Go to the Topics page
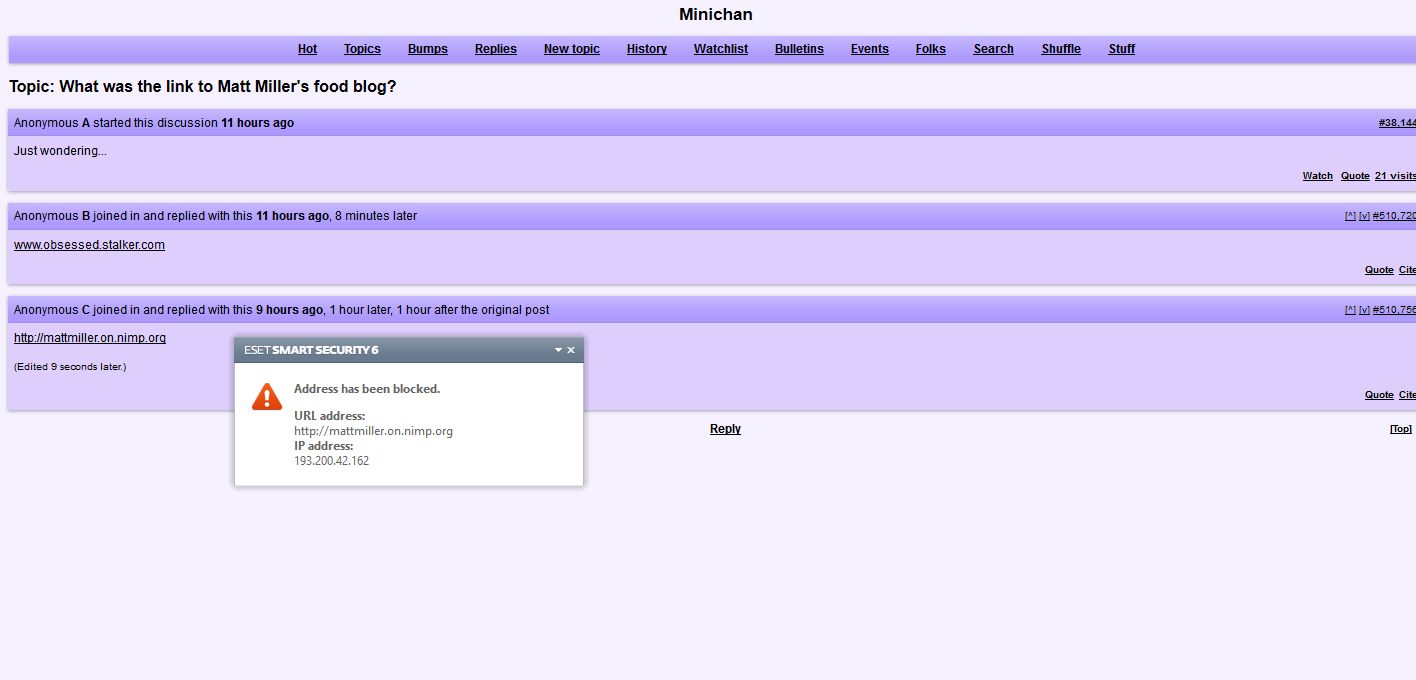Image resolution: width=1416 pixels, height=680 pixels. [x=362, y=49]
